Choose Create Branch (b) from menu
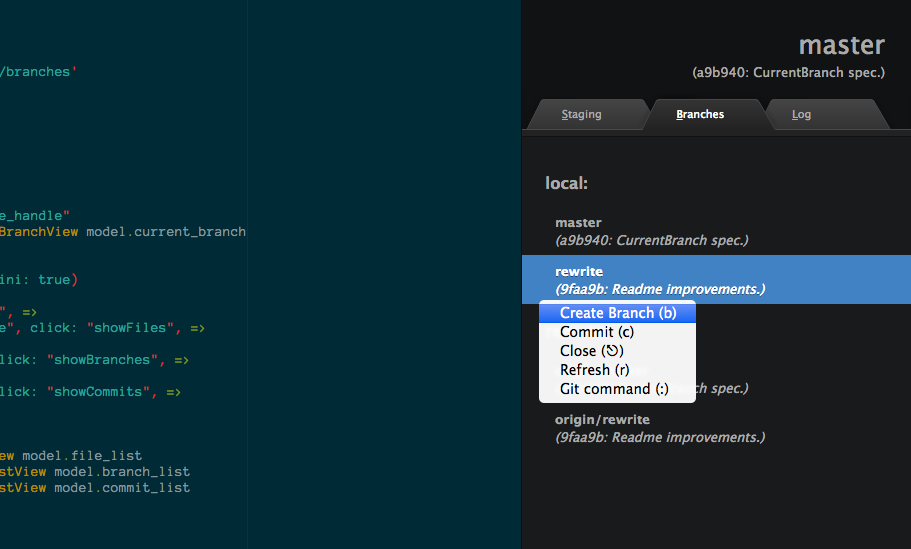This screenshot has height=549, width=911. [617, 313]
